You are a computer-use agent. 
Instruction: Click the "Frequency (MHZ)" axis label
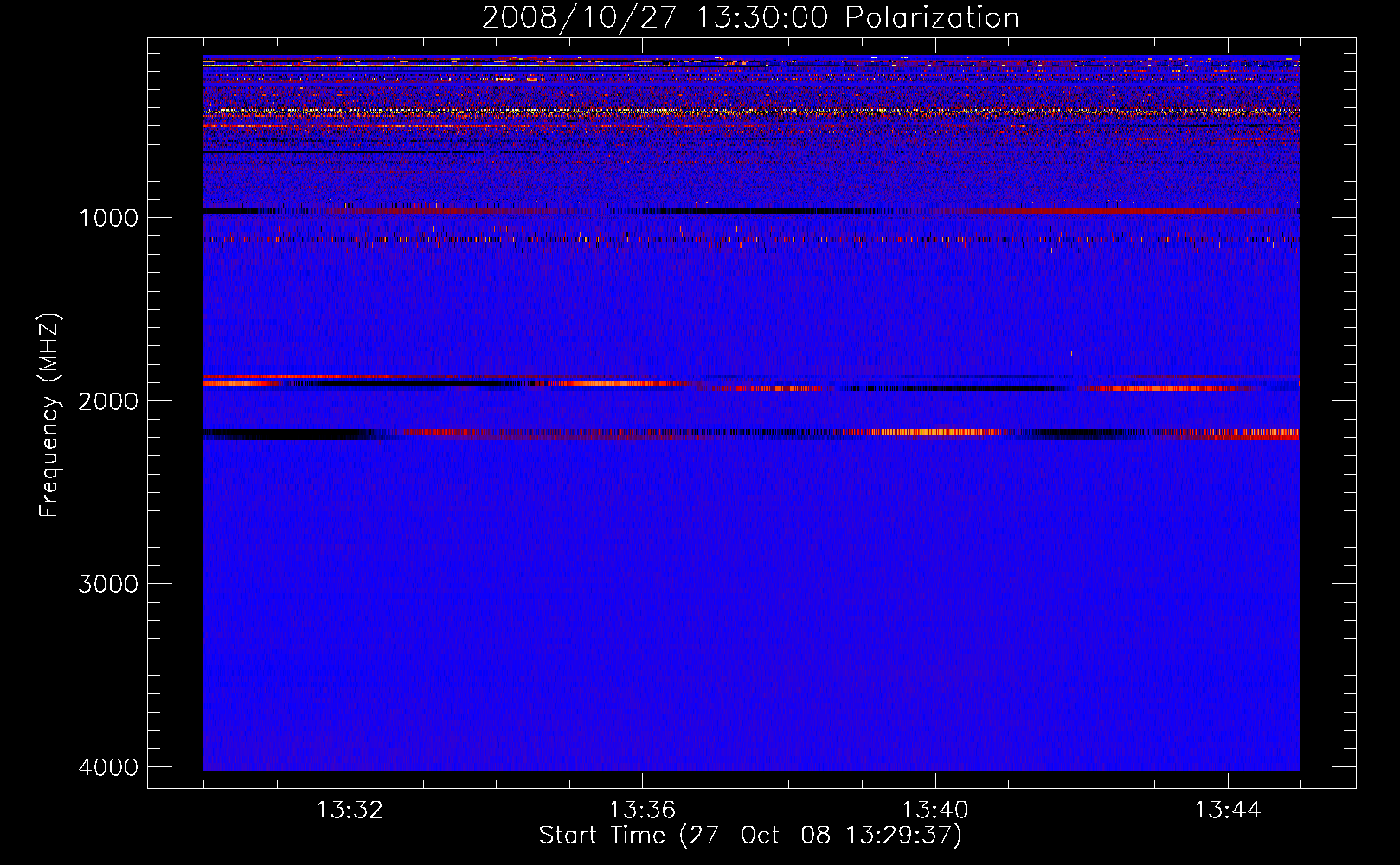point(48,416)
